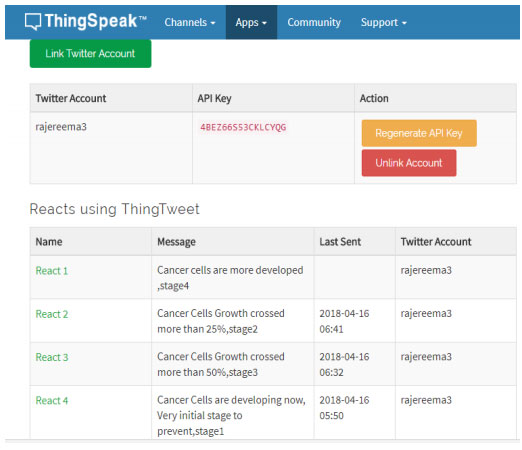The height and width of the screenshot is (450, 522).
Task: Click the API Key column header
Action: 214,99
